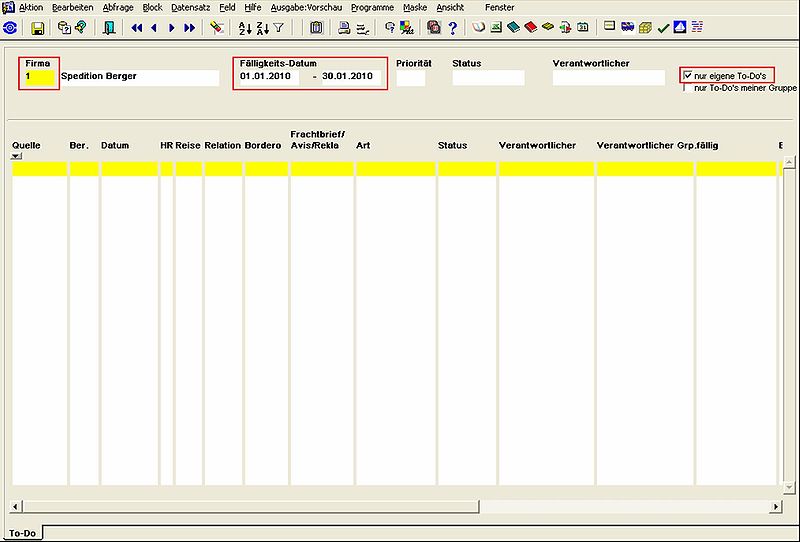Jump to first record double-left arrow

(x=137, y=28)
